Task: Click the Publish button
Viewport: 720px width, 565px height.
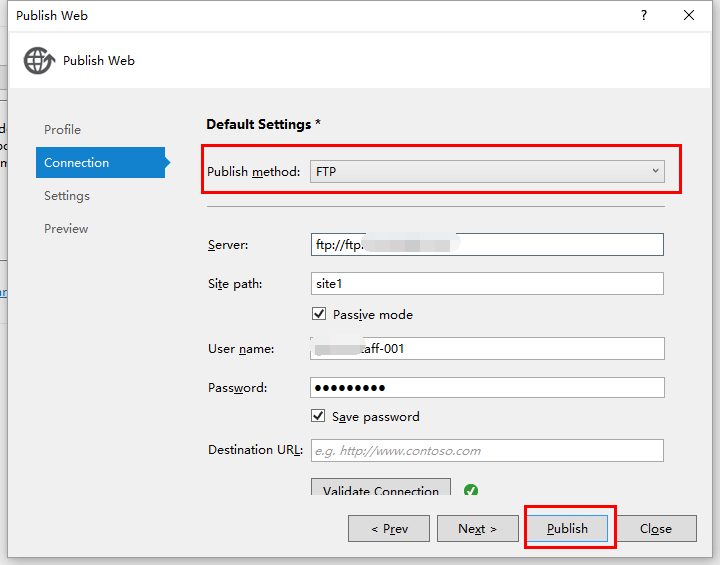Action: (x=568, y=529)
